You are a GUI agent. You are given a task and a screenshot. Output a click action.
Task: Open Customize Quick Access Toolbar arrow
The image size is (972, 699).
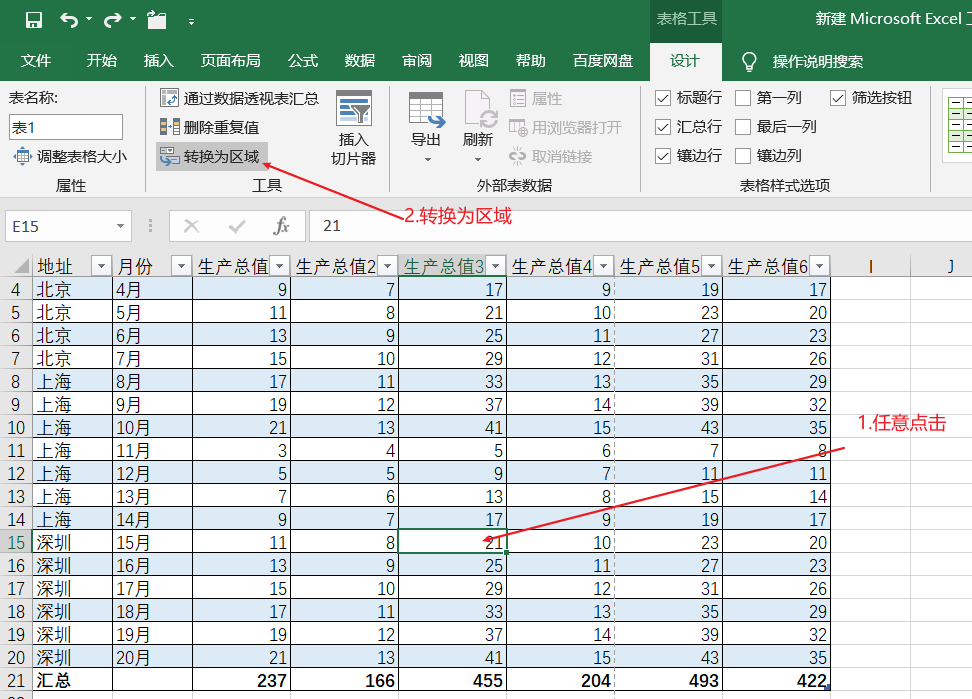tap(192, 22)
